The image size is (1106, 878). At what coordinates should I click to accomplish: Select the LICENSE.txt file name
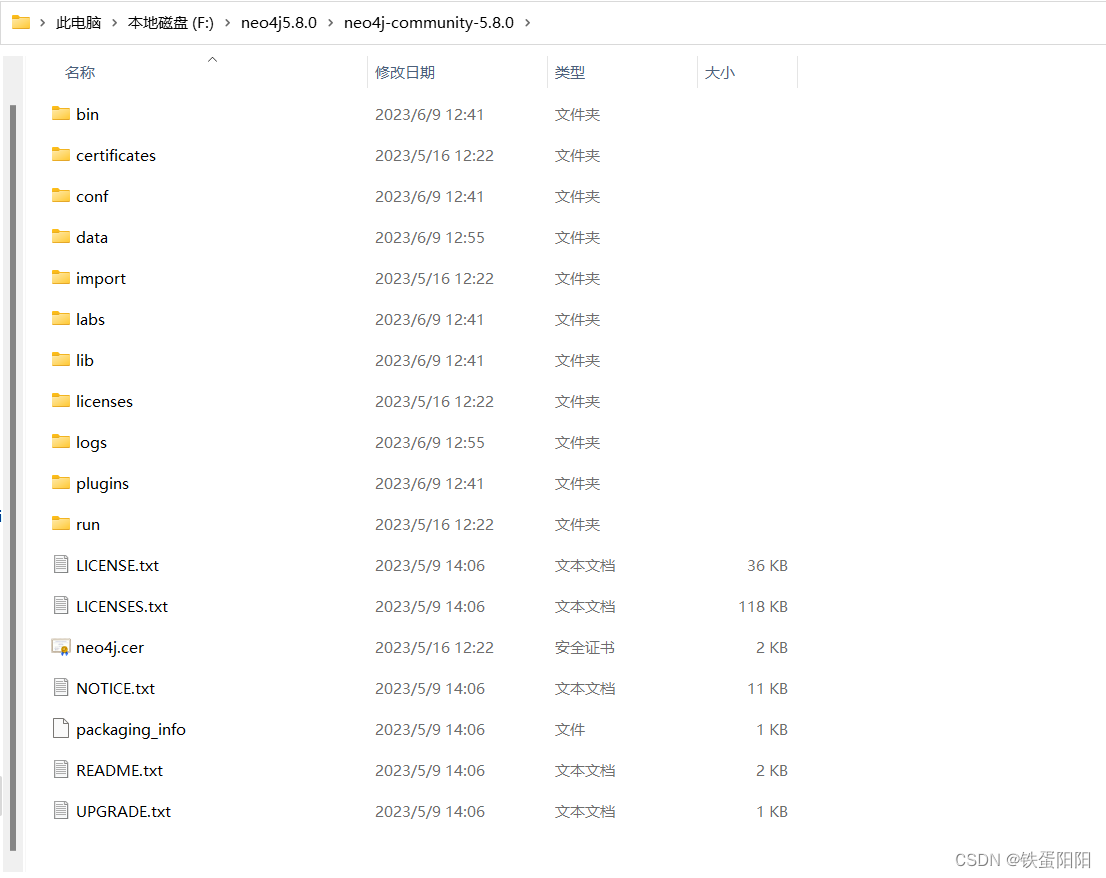point(118,566)
